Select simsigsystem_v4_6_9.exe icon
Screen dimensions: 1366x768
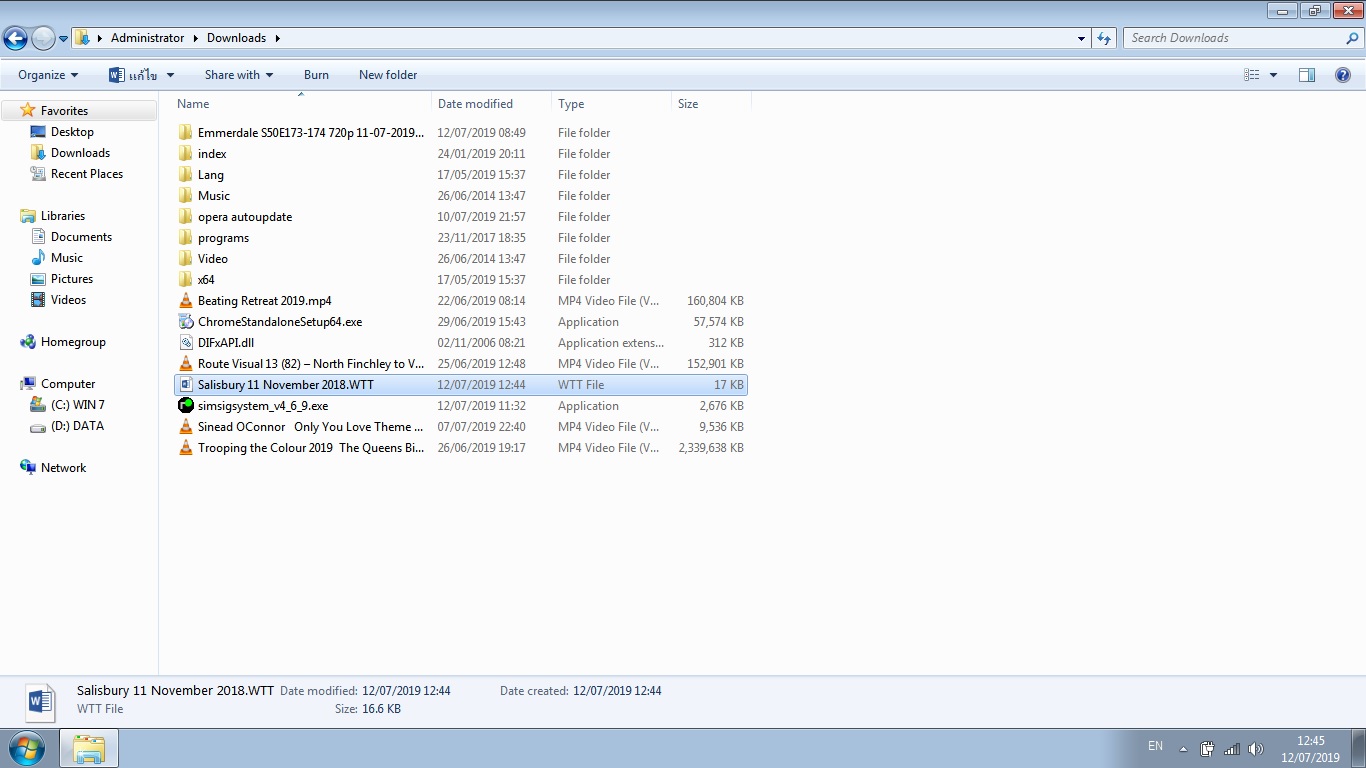coord(186,406)
